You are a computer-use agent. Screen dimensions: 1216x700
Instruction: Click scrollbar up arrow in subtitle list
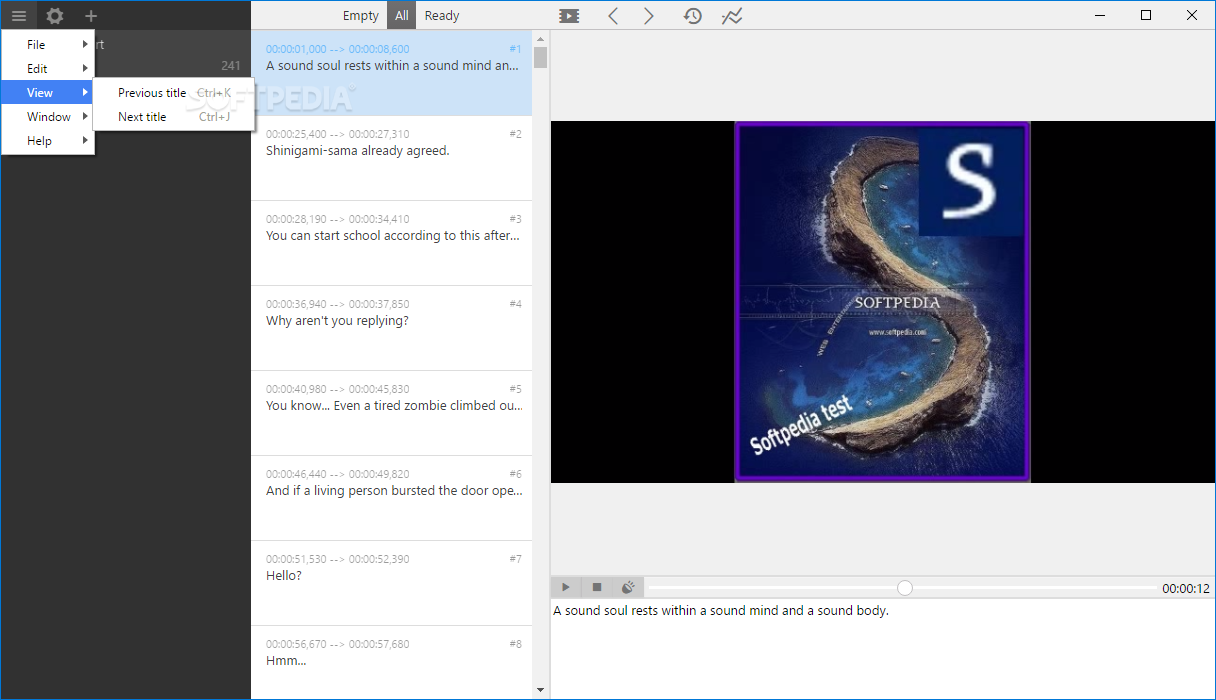click(x=540, y=38)
